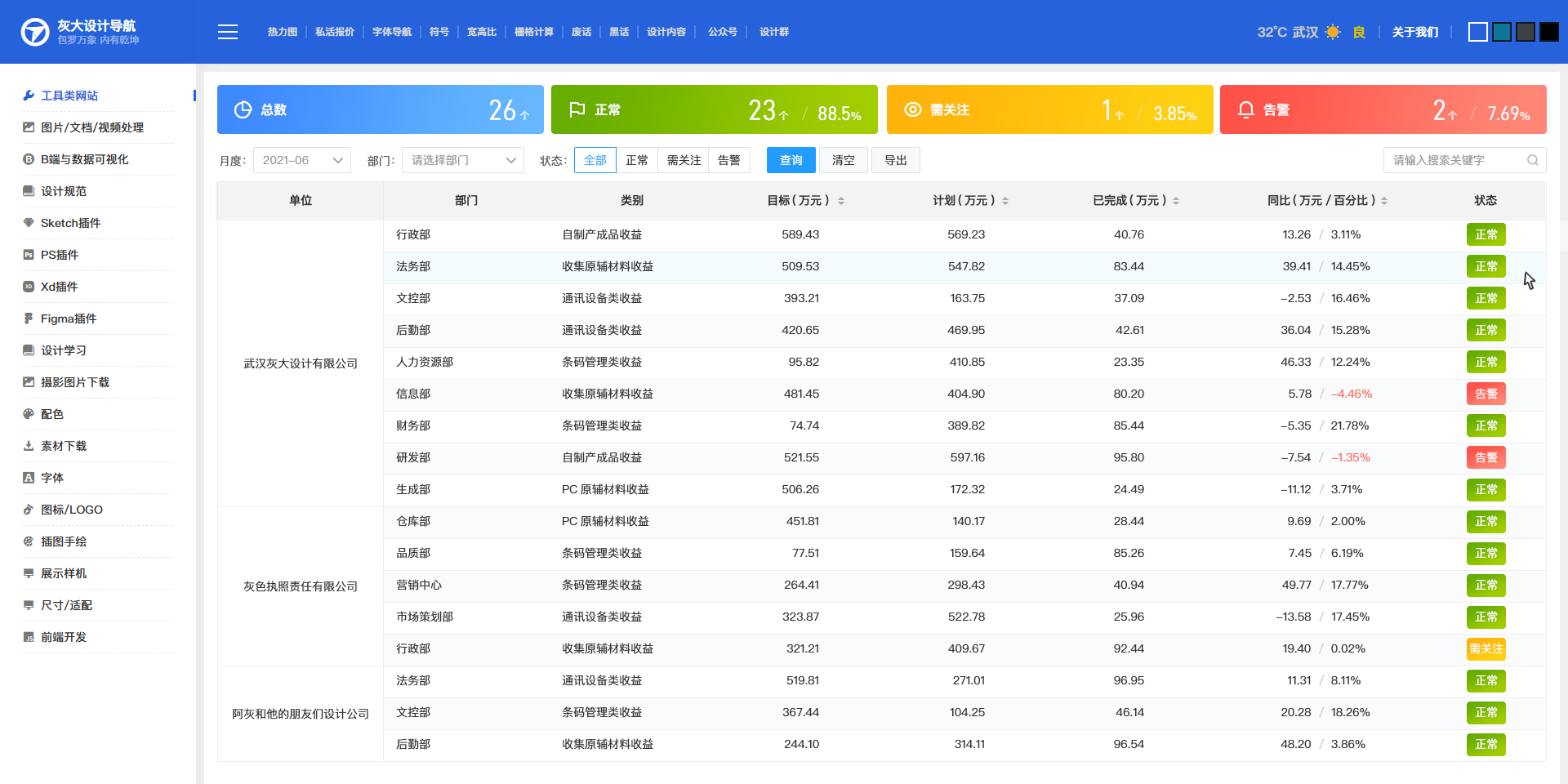Select the 正常 status filter
Image resolution: width=1568 pixels, height=784 pixels.
(x=637, y=160)
